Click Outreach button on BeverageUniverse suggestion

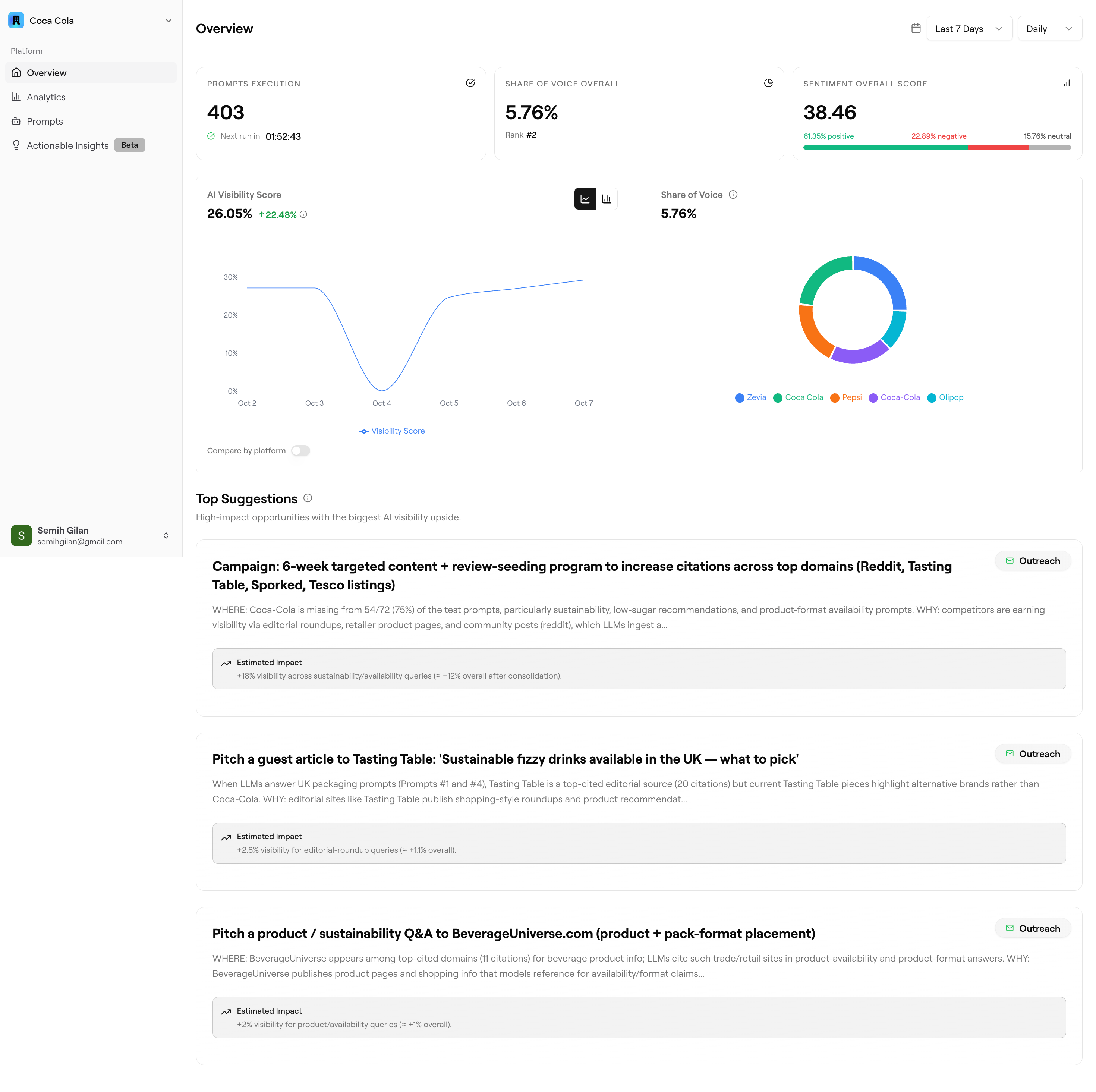1033,929
